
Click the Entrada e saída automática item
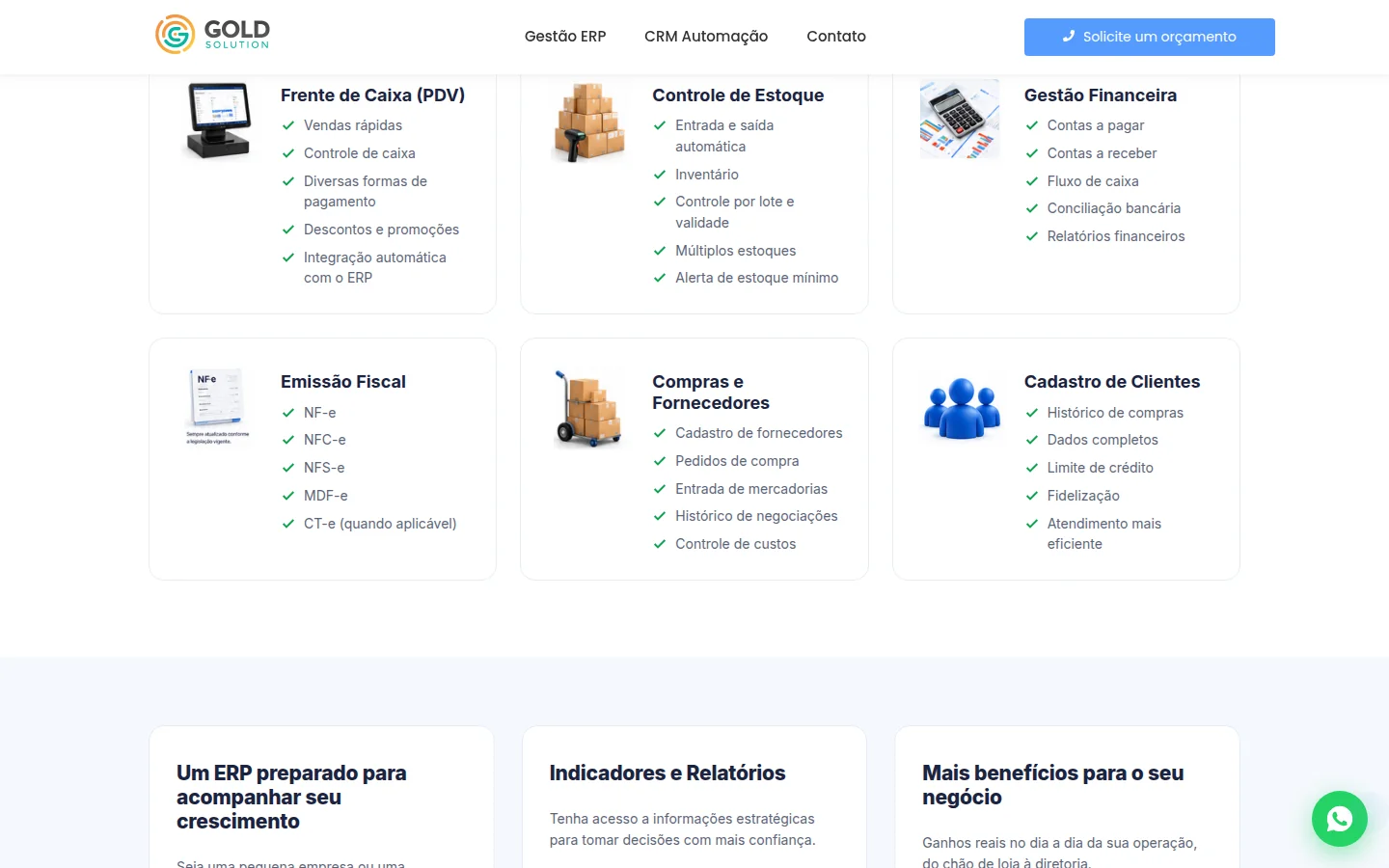coord(724,136)
